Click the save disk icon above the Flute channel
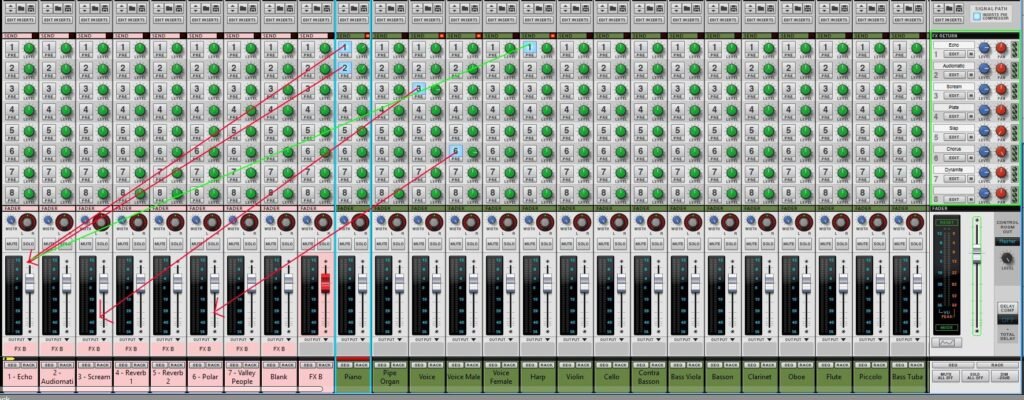Screen dimensions: 1024x400 (844, 10)
